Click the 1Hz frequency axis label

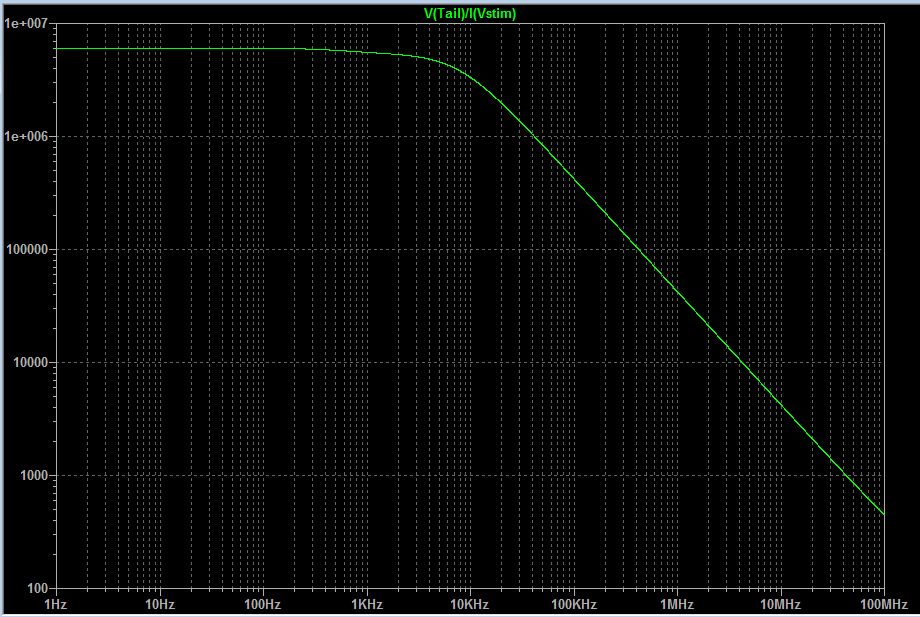pos(56,604)
